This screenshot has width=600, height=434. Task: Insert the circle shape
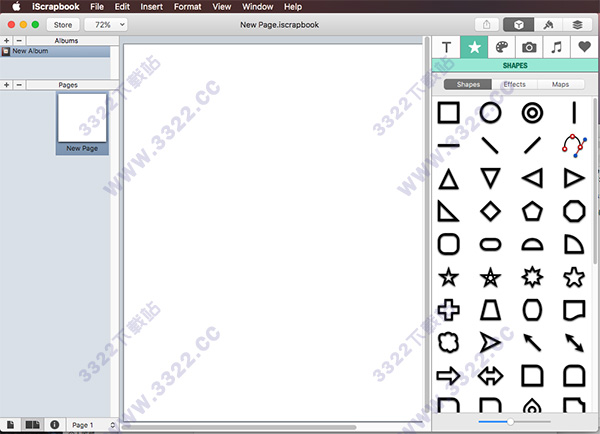tap(490, 113)
